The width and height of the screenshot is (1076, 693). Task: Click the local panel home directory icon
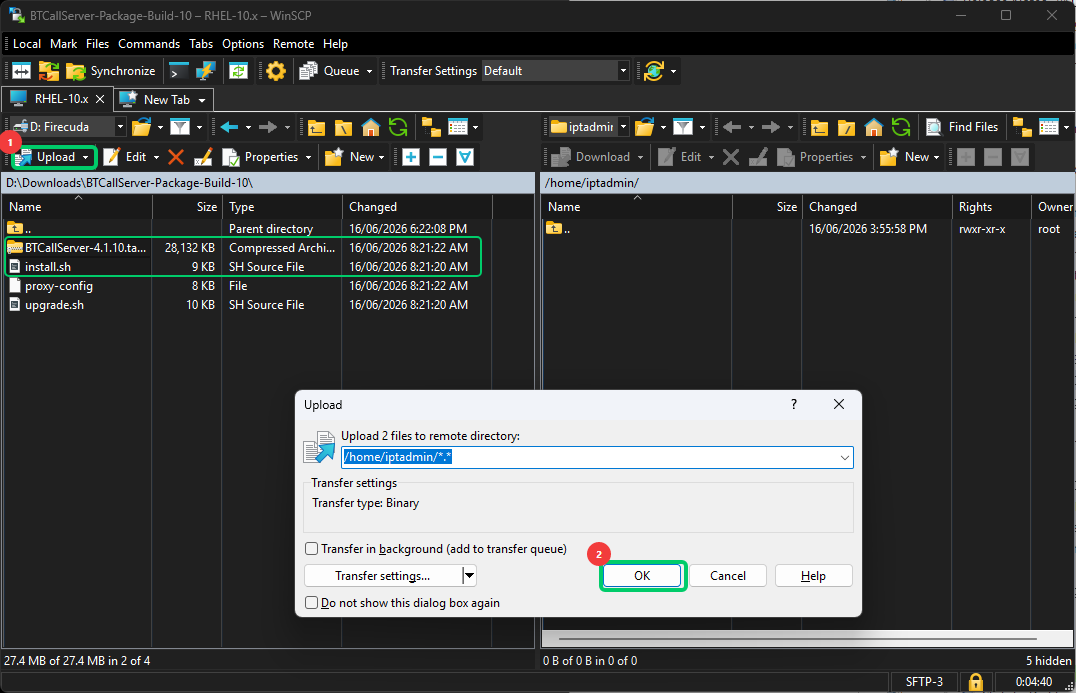point(371,127)
